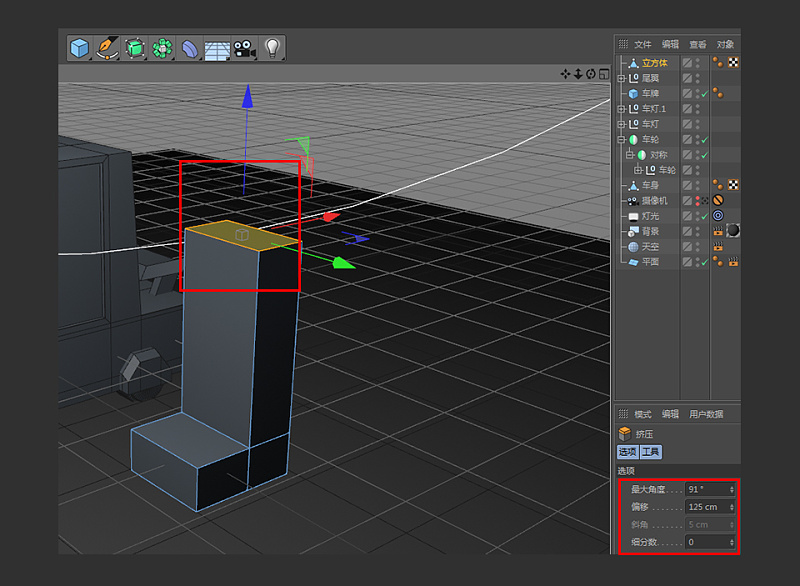Click the layer box for 立方体
This screenshot has height=586, width=800.
pos(687,63)
